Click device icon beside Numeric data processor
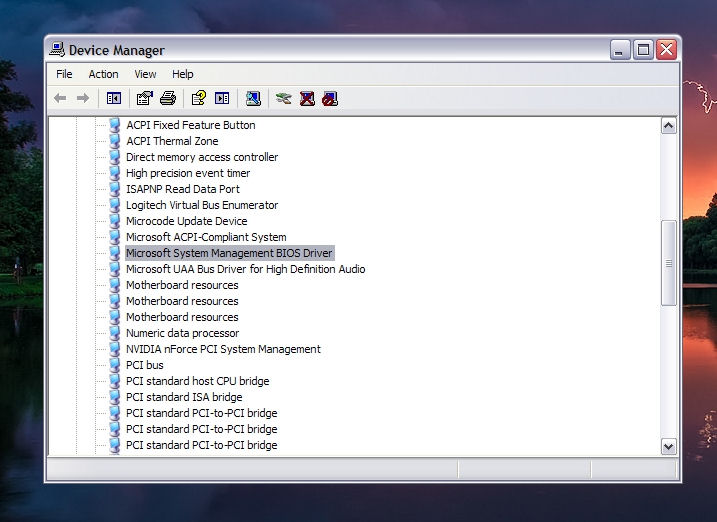This screenshot has width=717, height=522. coord(114,333)
